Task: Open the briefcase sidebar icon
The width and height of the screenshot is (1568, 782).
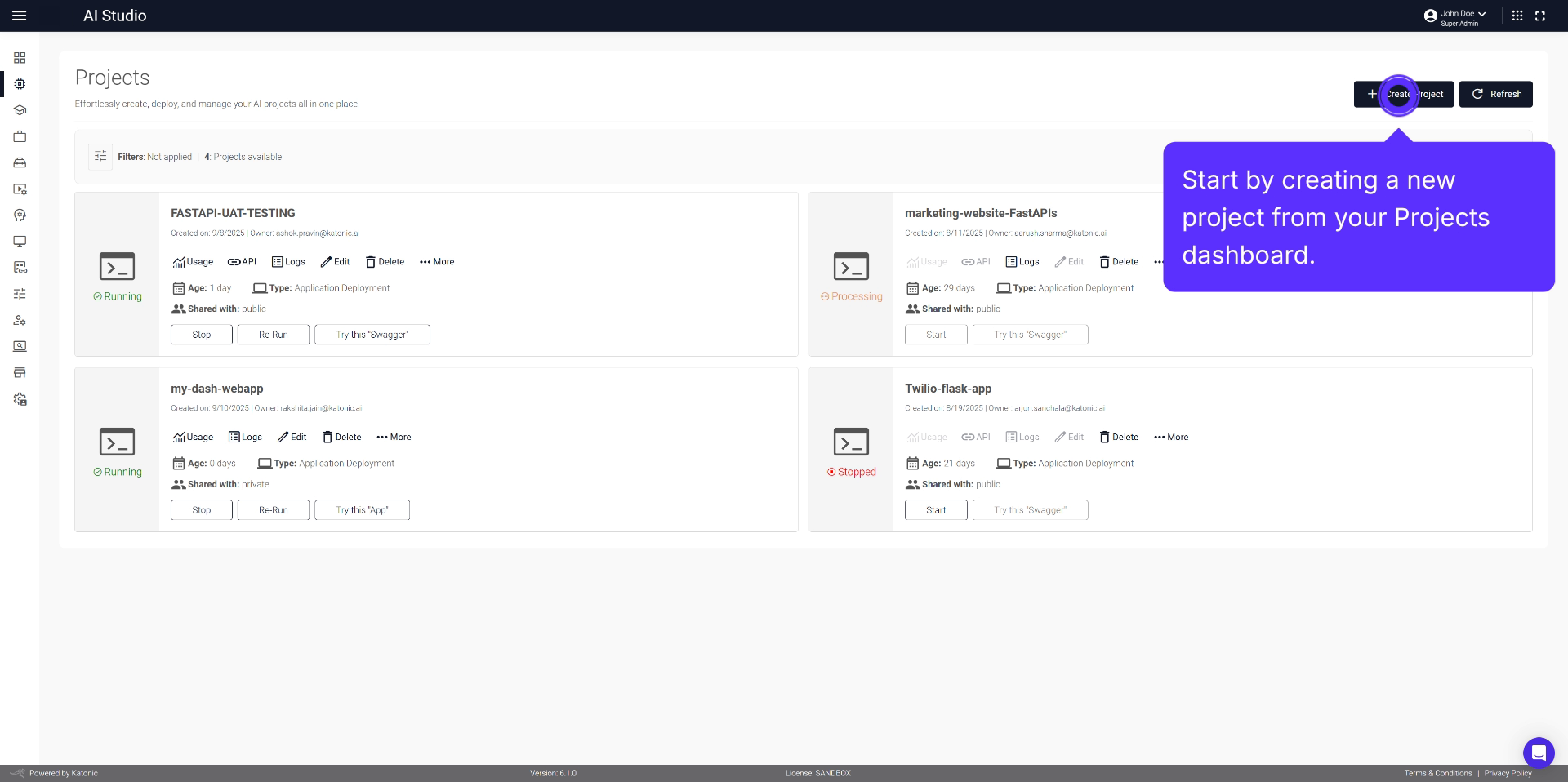Action: pyautogui.click(x=20, y=136)
